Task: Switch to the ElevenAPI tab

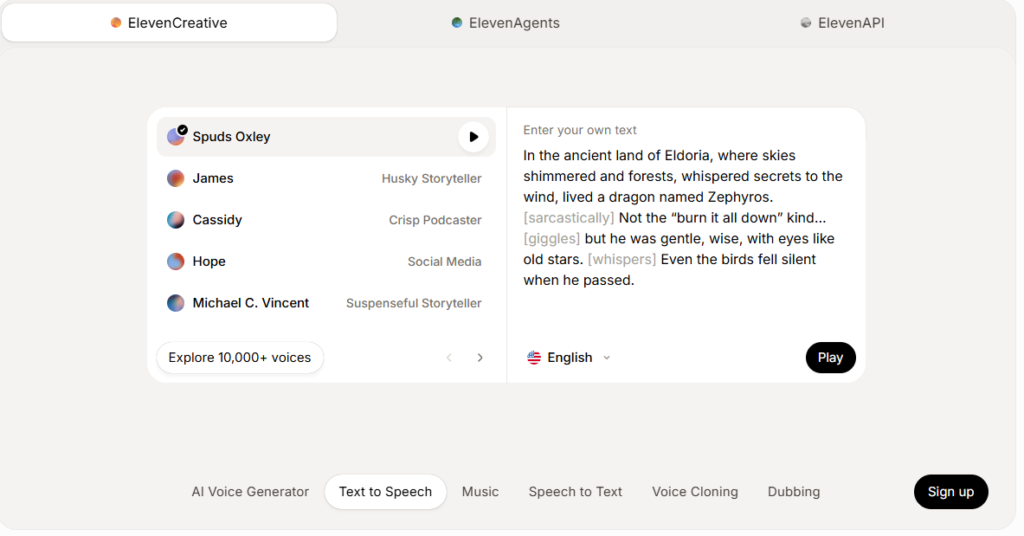Action: [x=842, y=23]
